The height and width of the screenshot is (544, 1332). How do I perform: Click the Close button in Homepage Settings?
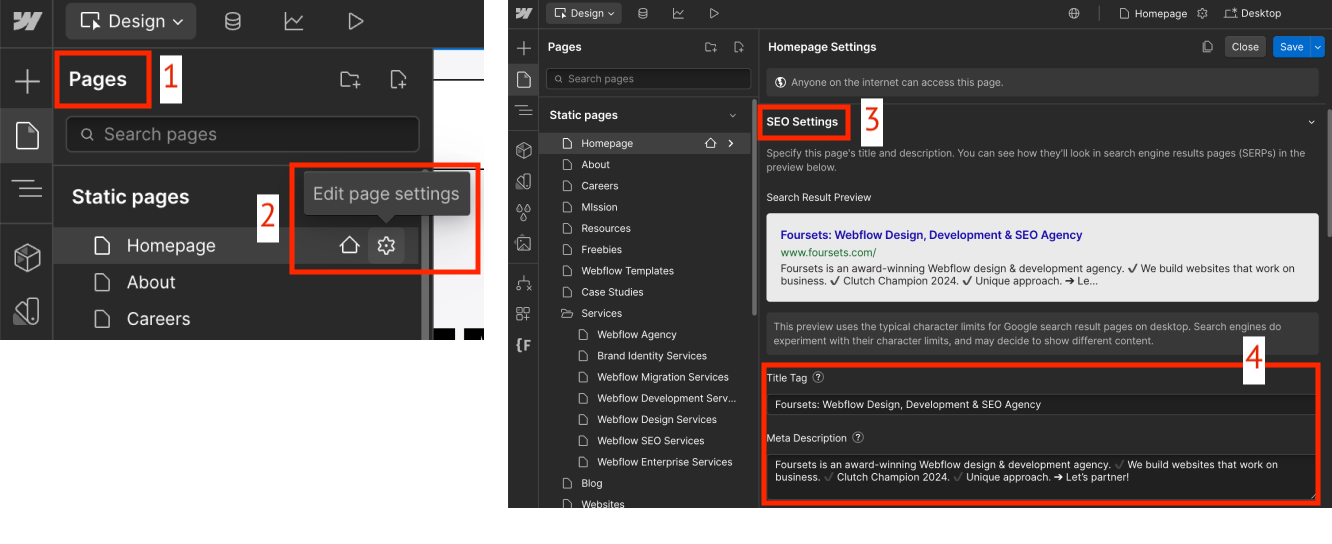coord(1245,47)
